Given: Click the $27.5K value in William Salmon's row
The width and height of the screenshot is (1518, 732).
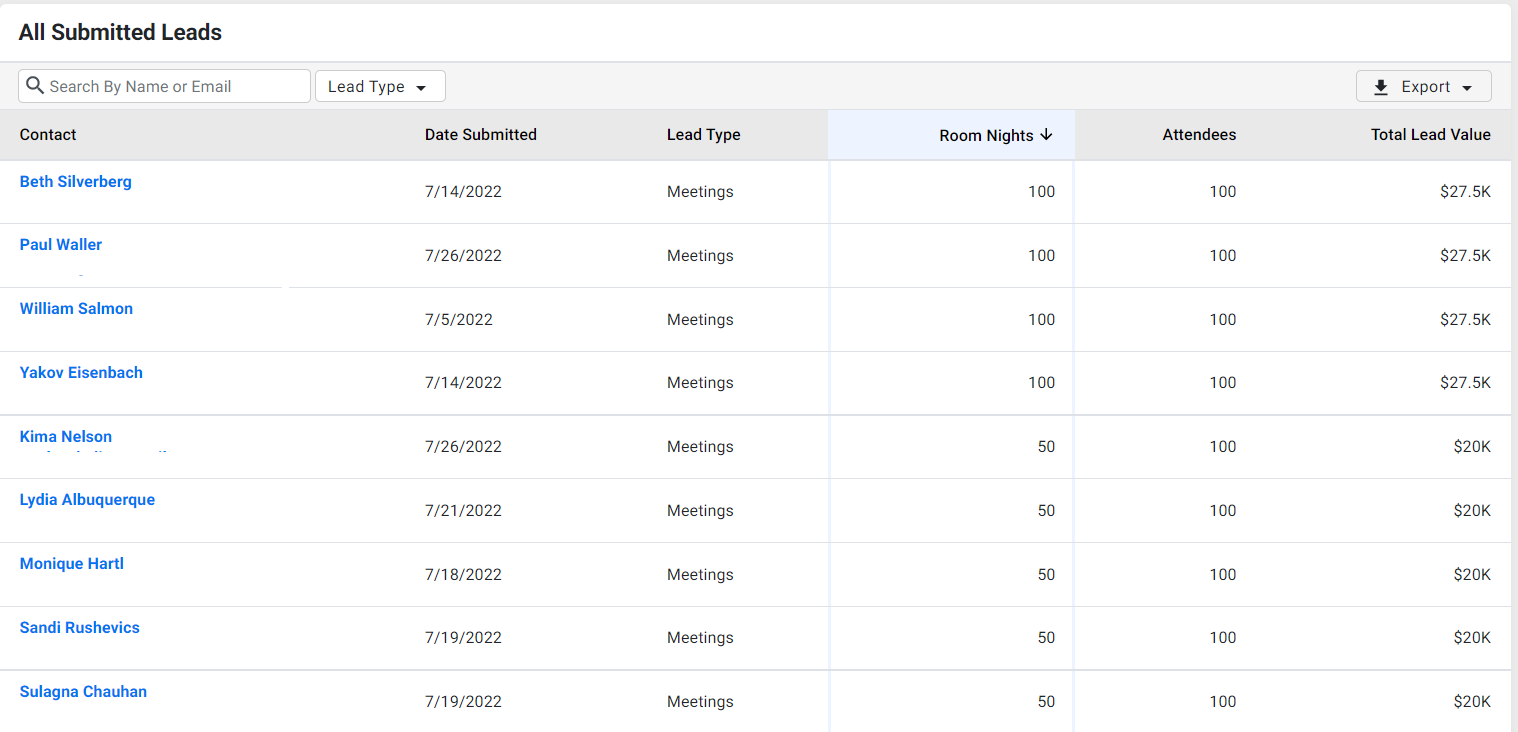Looking at the screenshot, I should point(1465,320).
